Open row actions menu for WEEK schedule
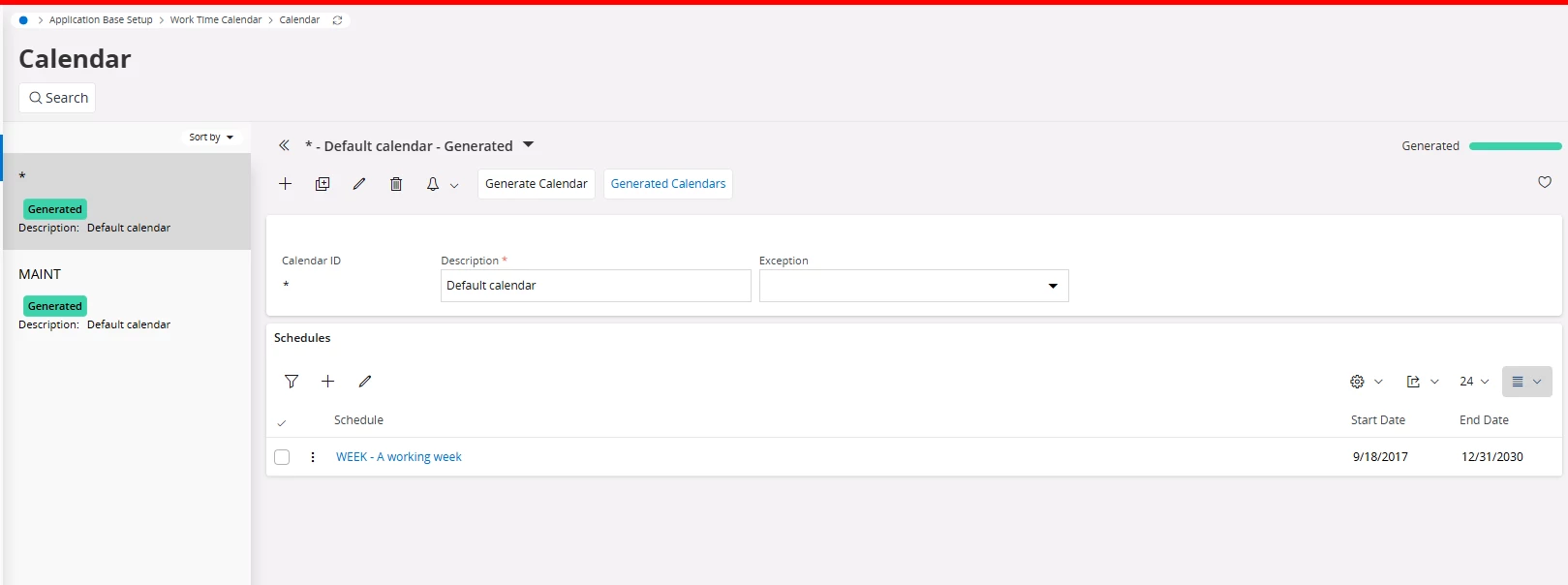 tap(313, 457)
